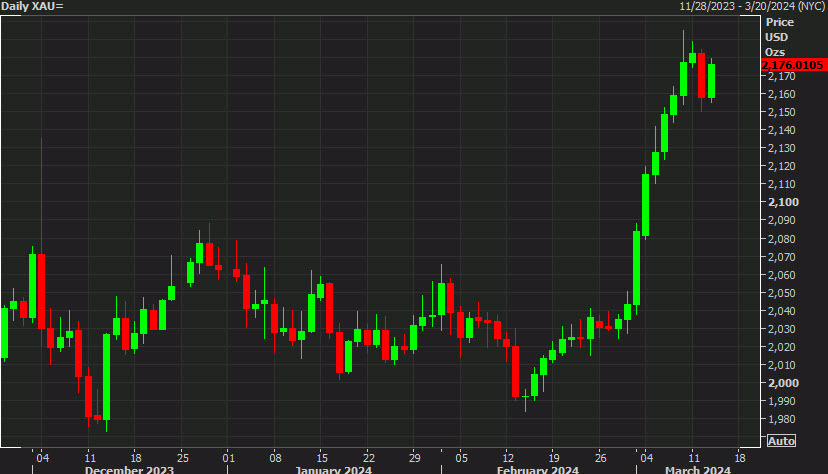Click the 2,030 price axis label
Viewport: 828px width, 474px height.
pyautogui.click(x=782, y=329)
